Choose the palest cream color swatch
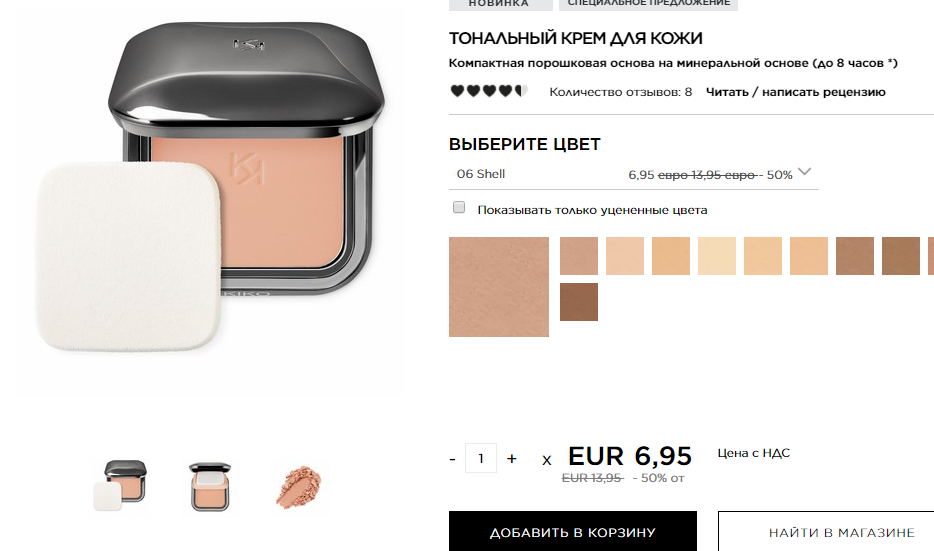The image size is (934, 551). click(717, 256)
